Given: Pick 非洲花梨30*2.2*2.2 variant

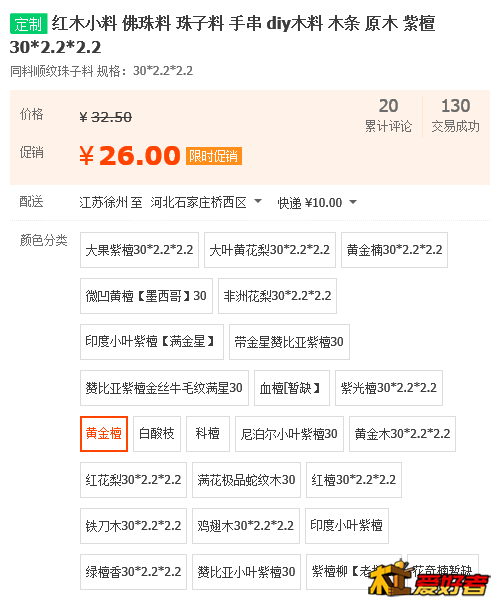Looking at the screenshot, I should pos(277,296).
